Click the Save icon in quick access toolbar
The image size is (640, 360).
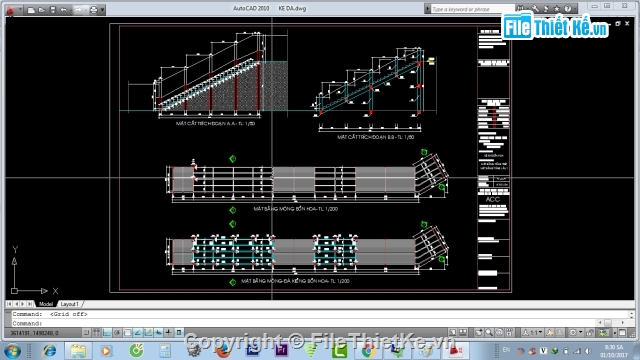tap(52, 10)
